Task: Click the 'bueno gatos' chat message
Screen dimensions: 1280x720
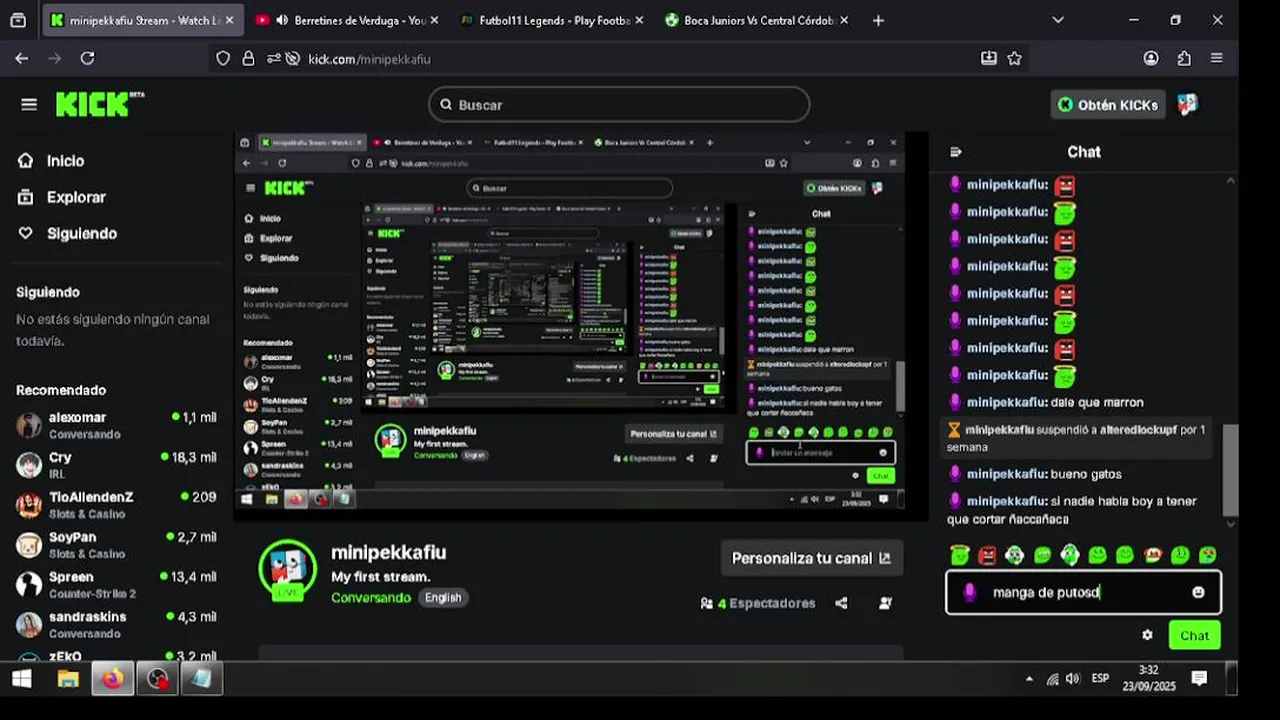Action: 1086,474
